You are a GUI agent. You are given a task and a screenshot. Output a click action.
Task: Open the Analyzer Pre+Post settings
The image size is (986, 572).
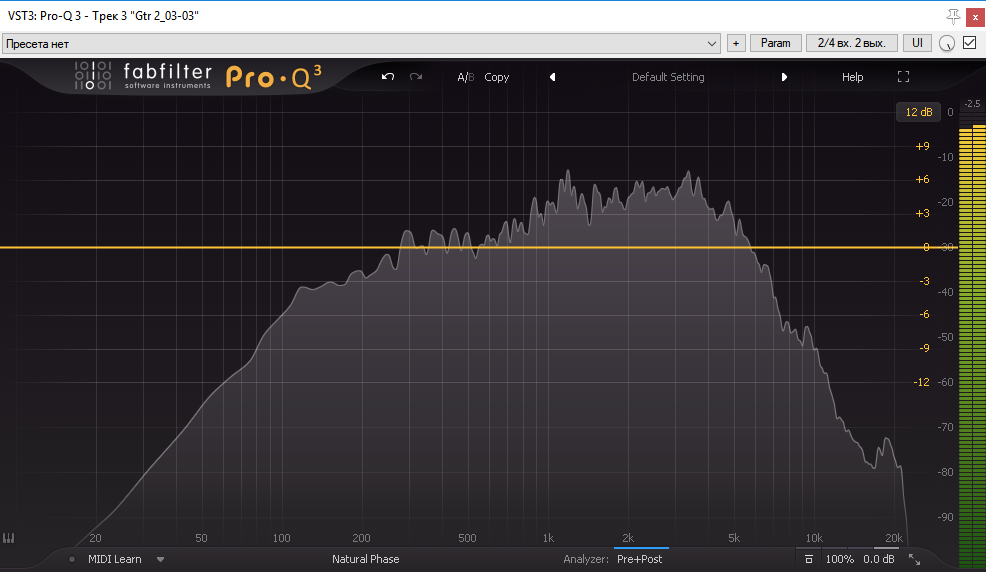640,559
